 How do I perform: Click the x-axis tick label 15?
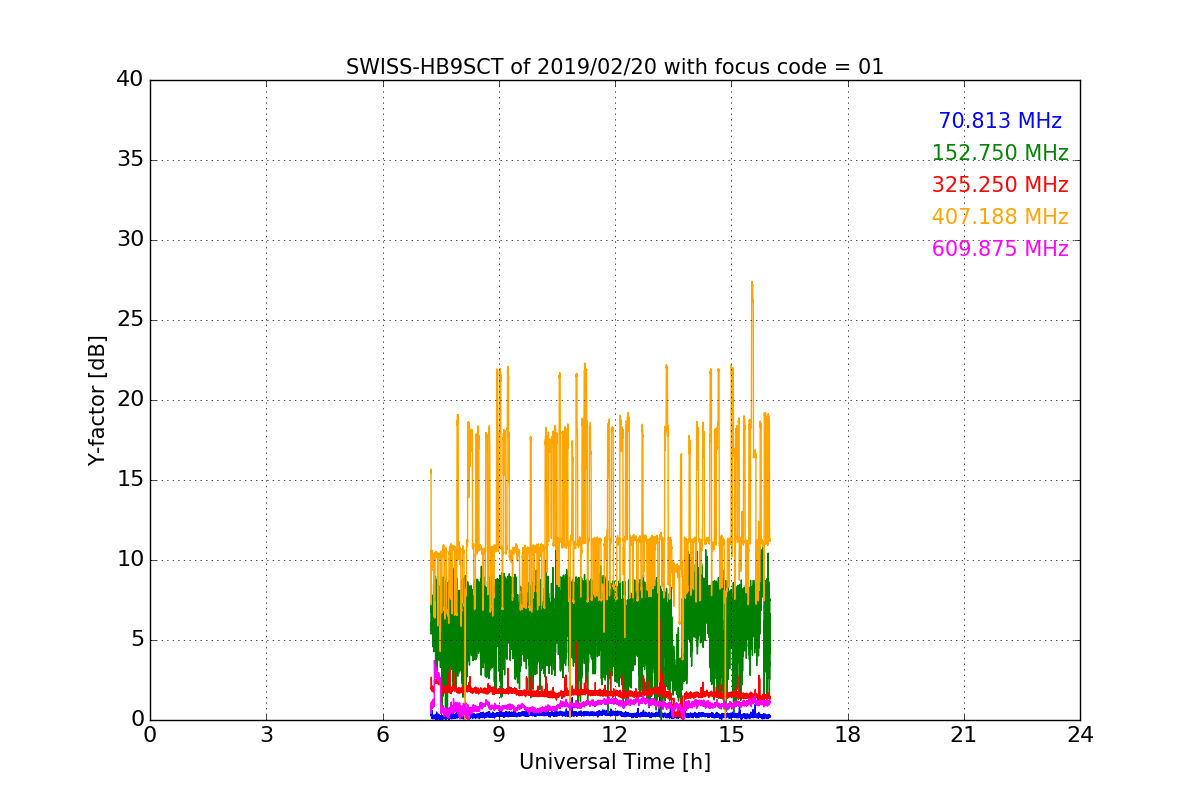point(731,734)
